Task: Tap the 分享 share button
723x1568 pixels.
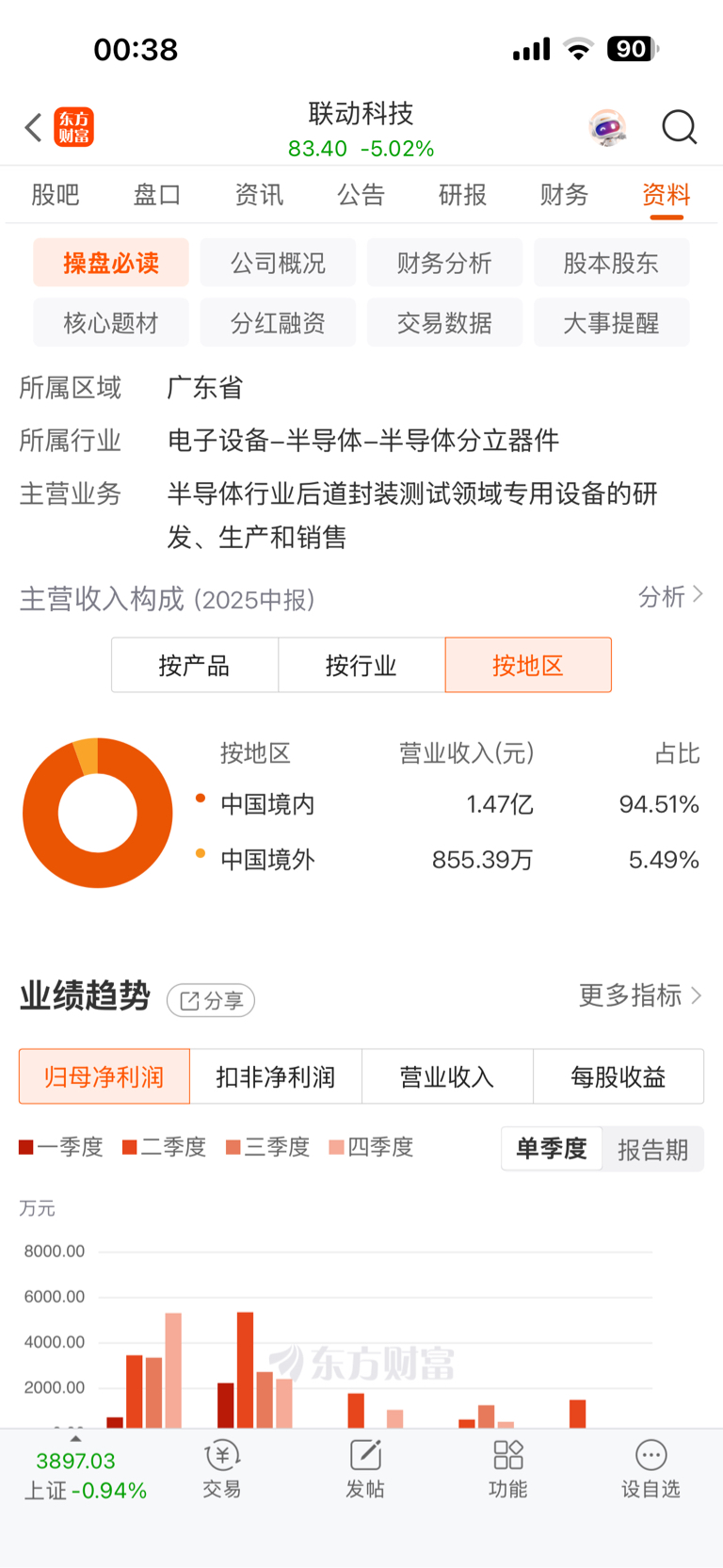Action: 211,1000
